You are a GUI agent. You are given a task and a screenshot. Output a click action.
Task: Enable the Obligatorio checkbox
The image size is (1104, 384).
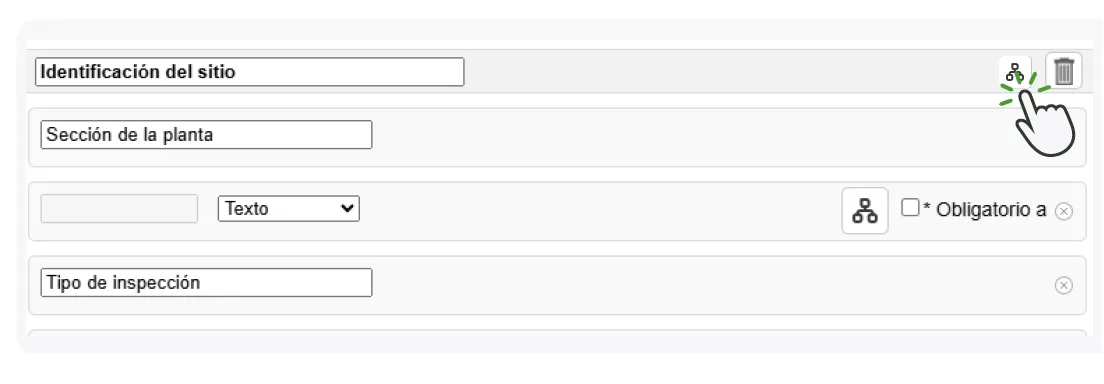pyautogui.click(x=910, y=207)
